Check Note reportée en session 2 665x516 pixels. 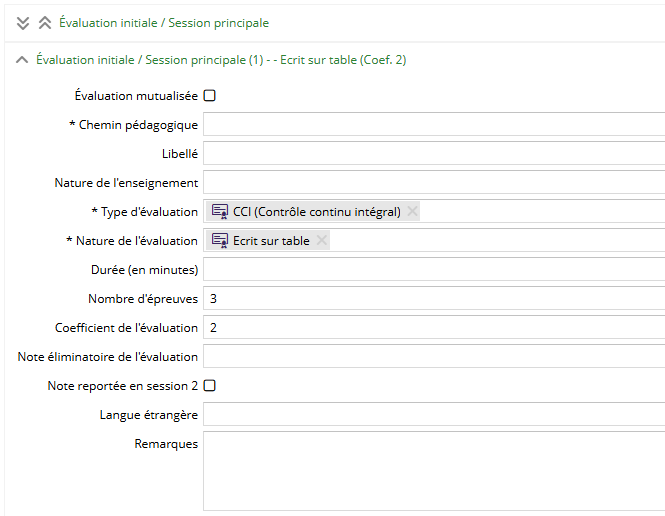tap(210, 386)
